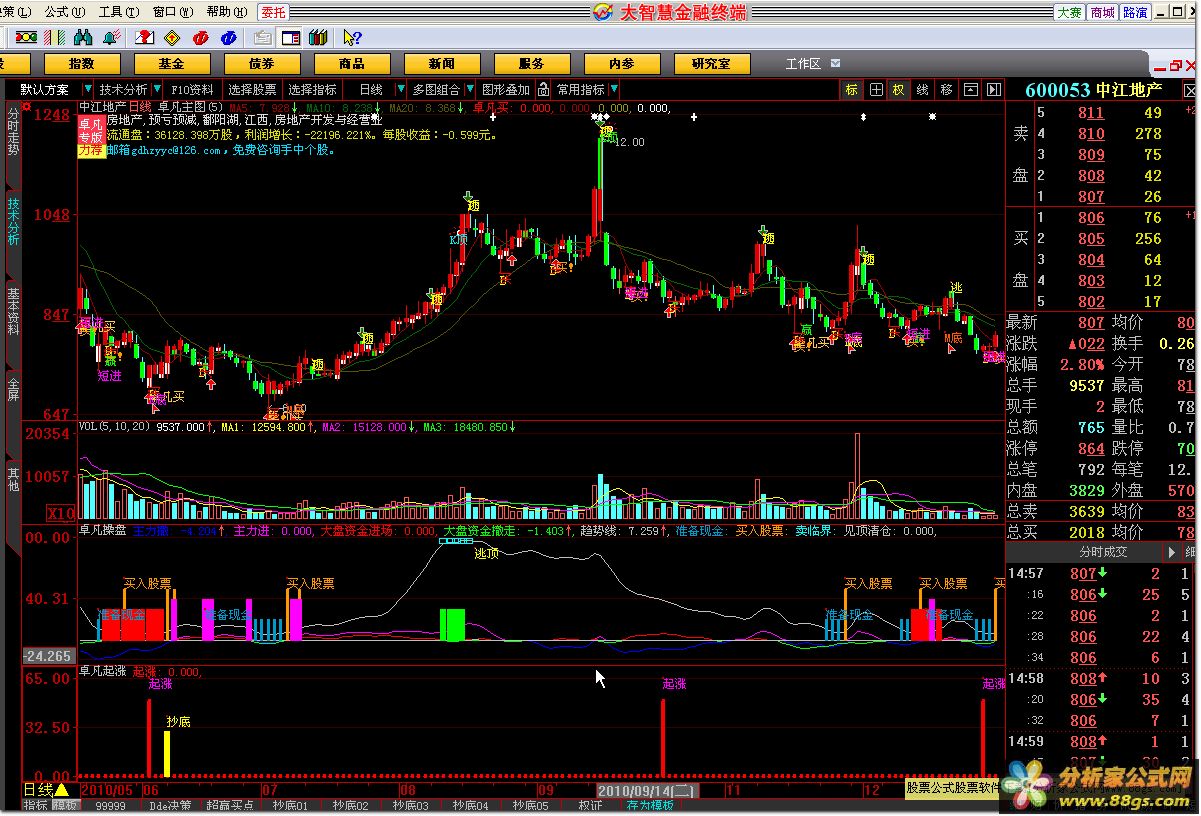This screenshot has height=816, width=1201.
Task: Open F10资料 company info
Action: (192, 89)
